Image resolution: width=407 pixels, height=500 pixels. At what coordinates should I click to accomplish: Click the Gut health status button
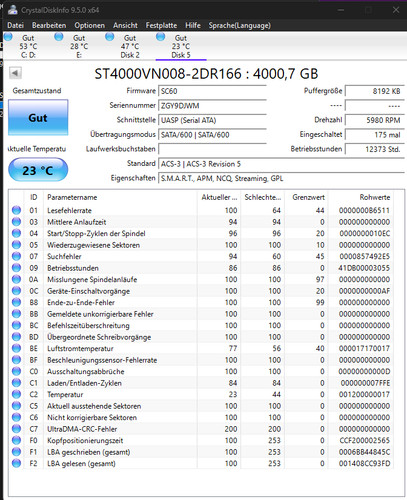point(38,118)
